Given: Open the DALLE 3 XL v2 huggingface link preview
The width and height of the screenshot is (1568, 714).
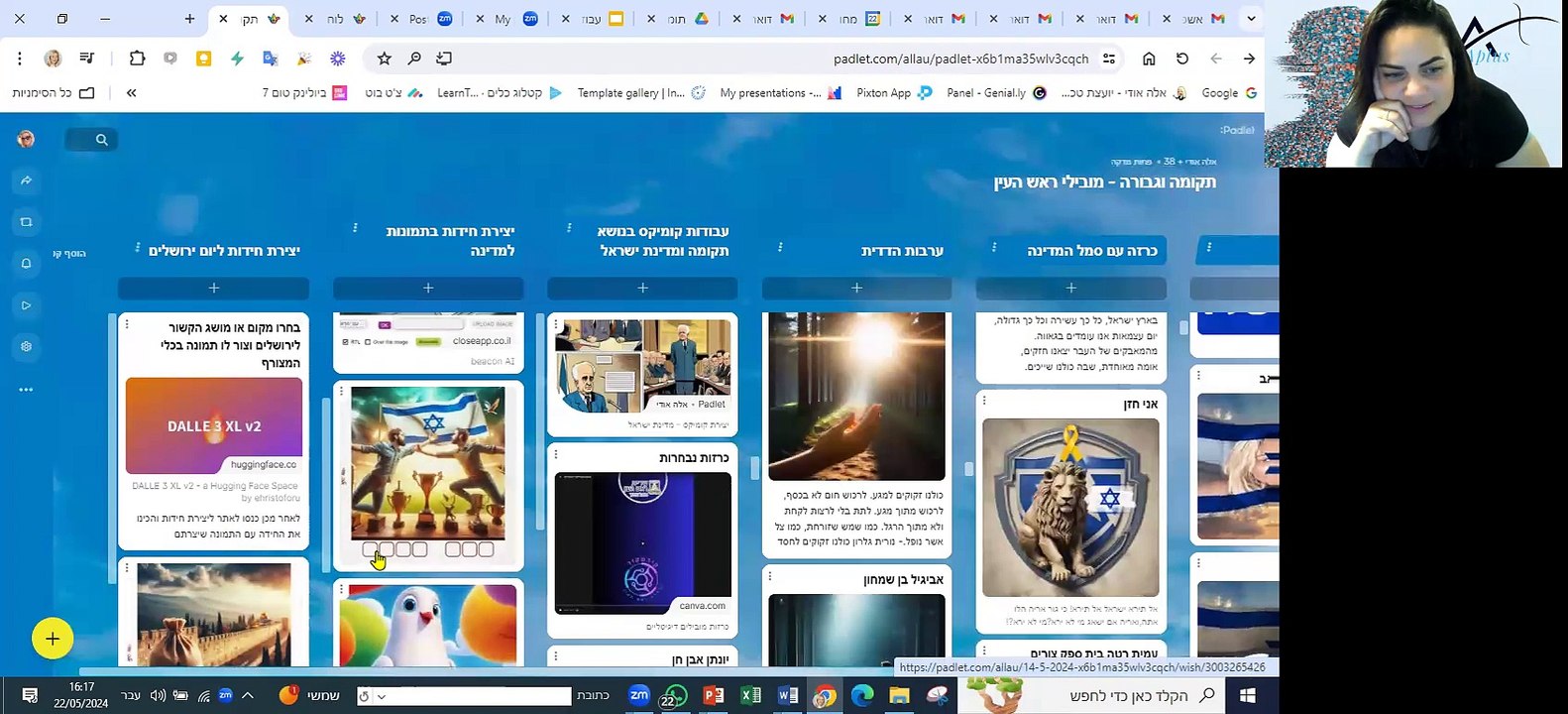Looking at the screenshot, I should click(214, 425).
